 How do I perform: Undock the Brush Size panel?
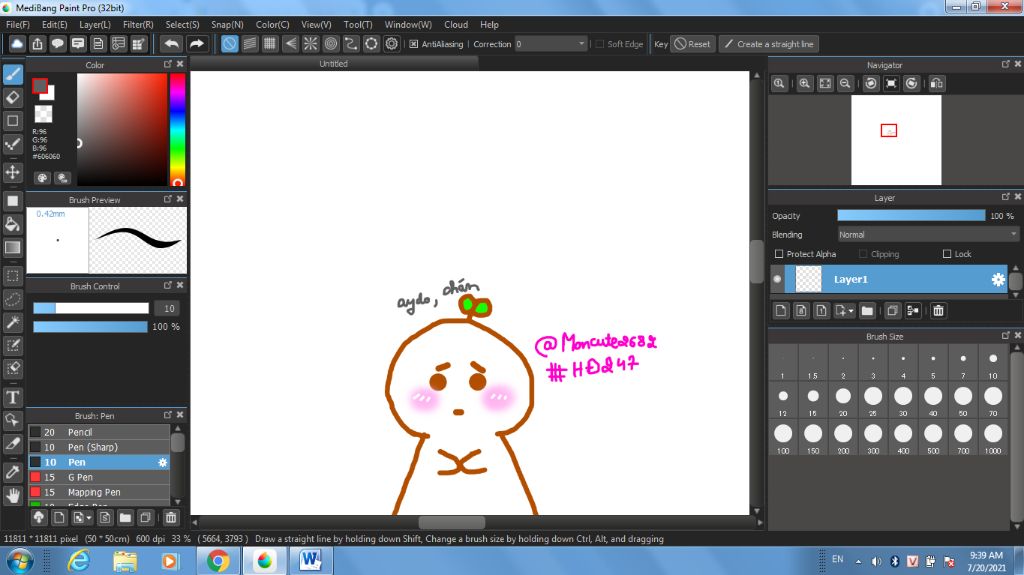1005,335
